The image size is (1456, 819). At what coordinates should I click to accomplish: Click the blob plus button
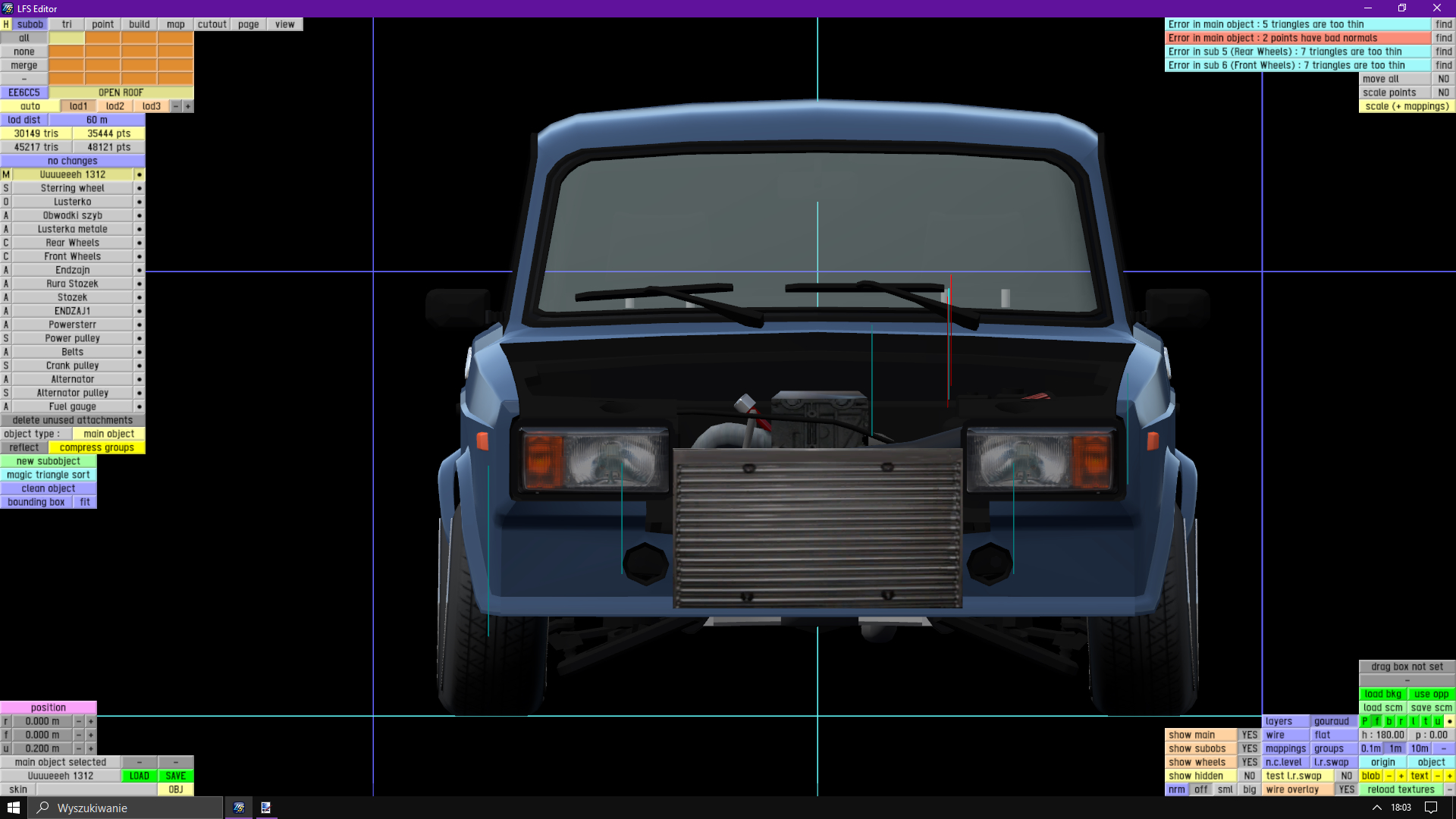click(x=1401, y=776)
